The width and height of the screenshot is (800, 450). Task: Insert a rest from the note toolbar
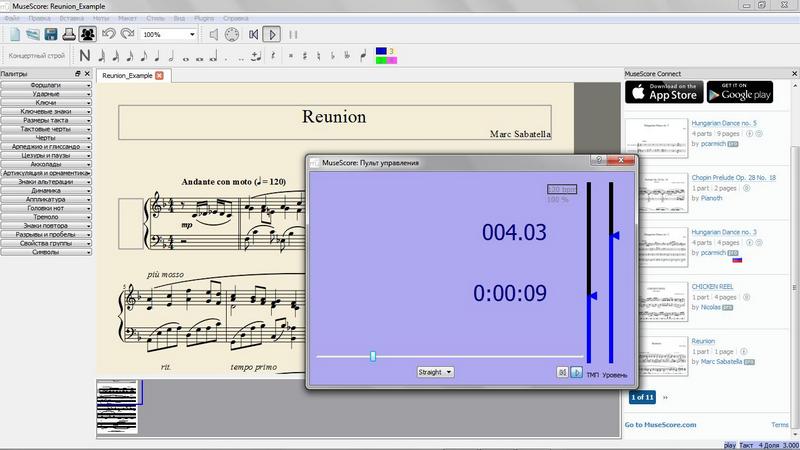(x=273, y=56)
